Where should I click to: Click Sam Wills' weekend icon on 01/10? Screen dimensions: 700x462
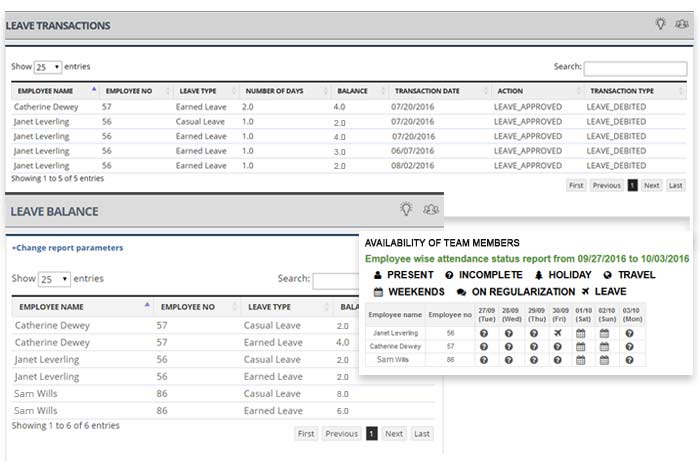580,360
